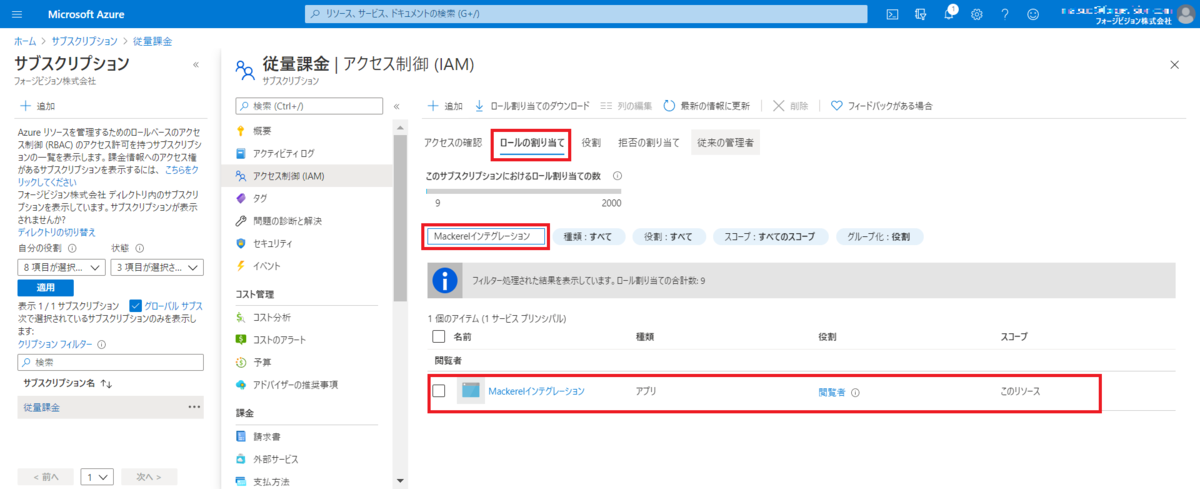The image size is (1200, 489).
Task: Switch to the 拒否の割り当て tab
Action: coord(649,143)
